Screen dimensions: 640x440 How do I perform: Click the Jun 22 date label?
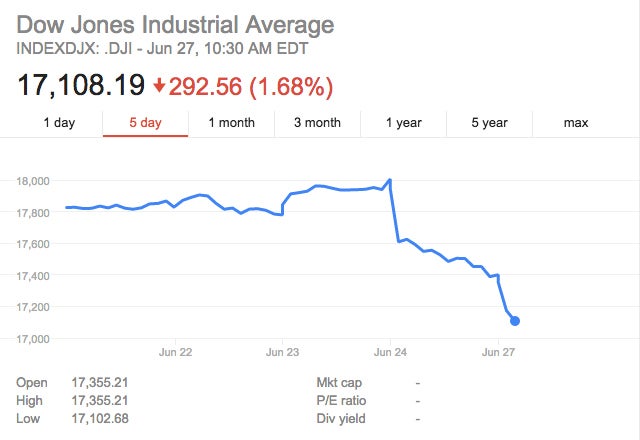[175, 352]
